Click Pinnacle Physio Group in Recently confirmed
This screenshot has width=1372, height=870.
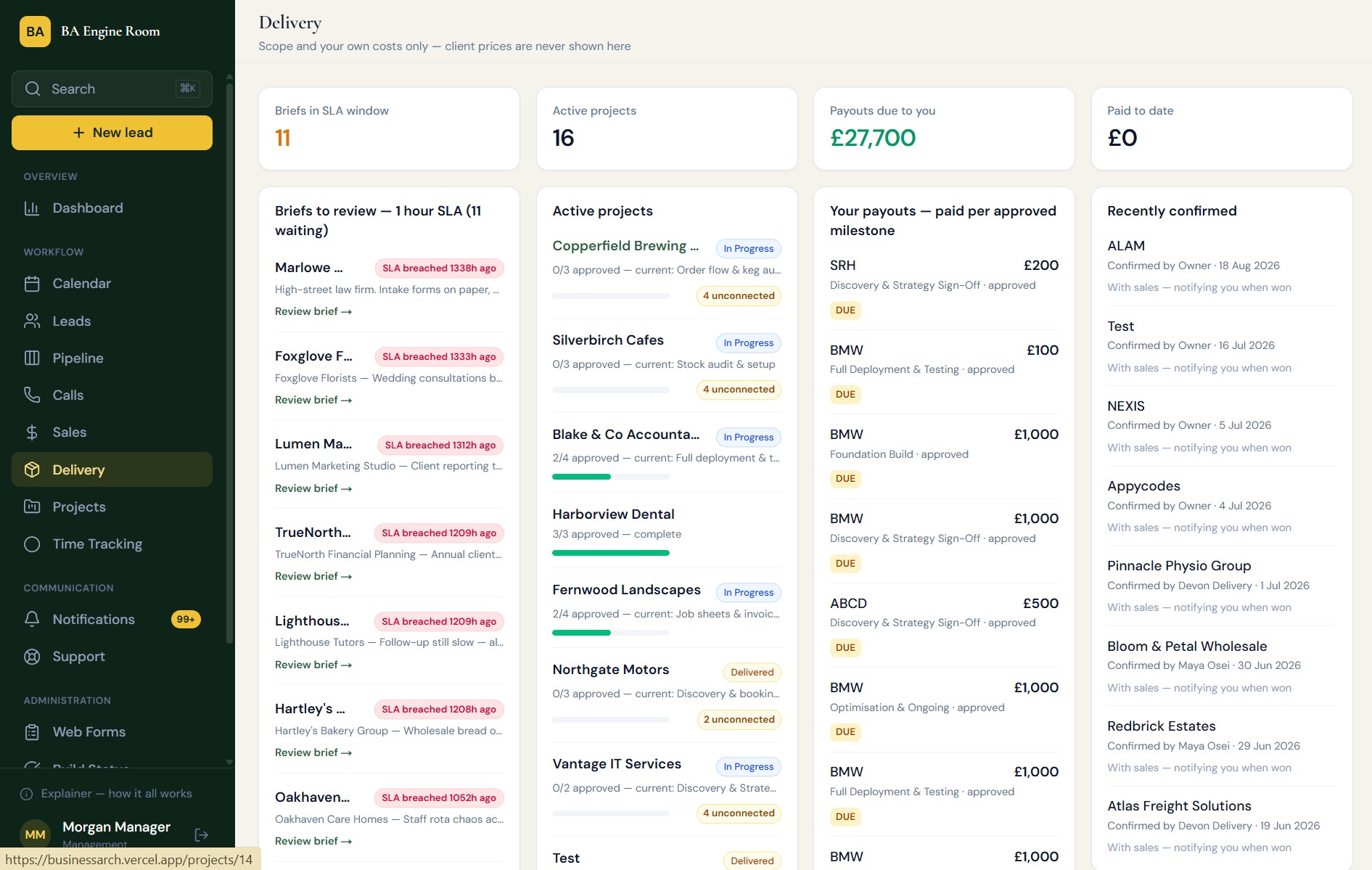[x=1179, y=566]
